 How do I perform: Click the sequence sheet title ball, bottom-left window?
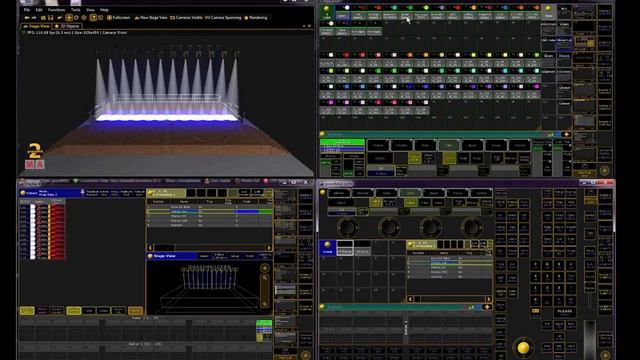click(x=150, y=193)
